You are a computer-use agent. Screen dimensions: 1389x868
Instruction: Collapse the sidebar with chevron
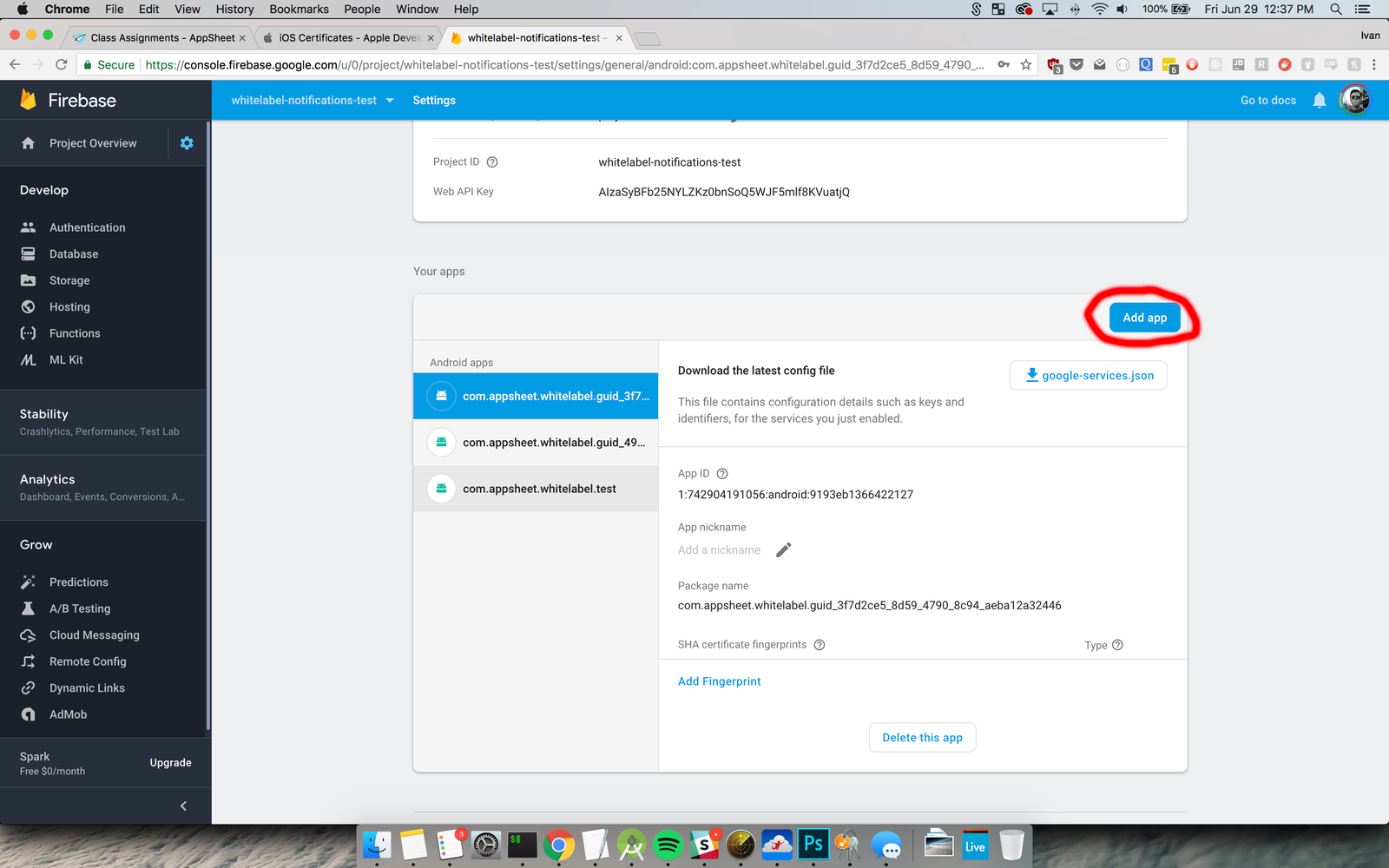[183, 806]
